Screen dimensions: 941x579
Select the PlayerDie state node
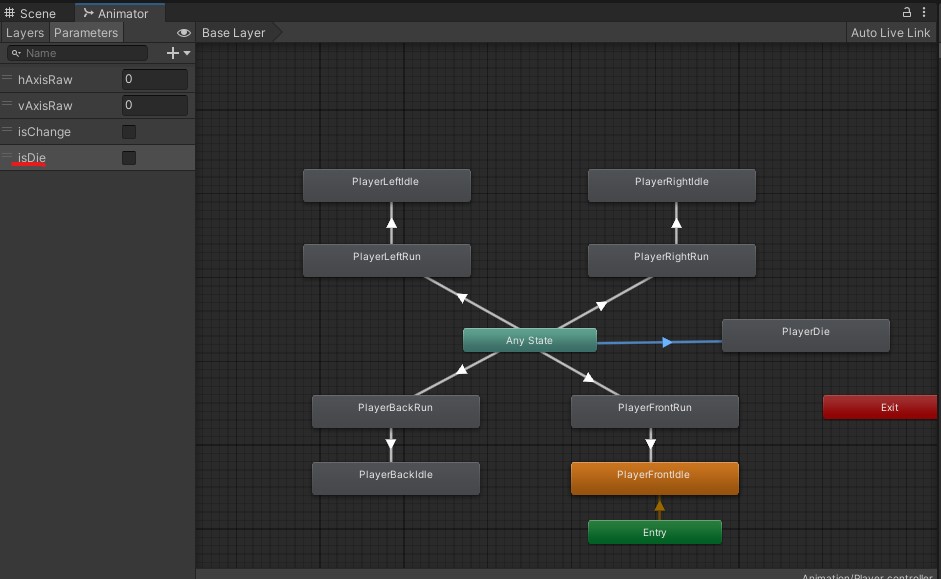(805, 335)
